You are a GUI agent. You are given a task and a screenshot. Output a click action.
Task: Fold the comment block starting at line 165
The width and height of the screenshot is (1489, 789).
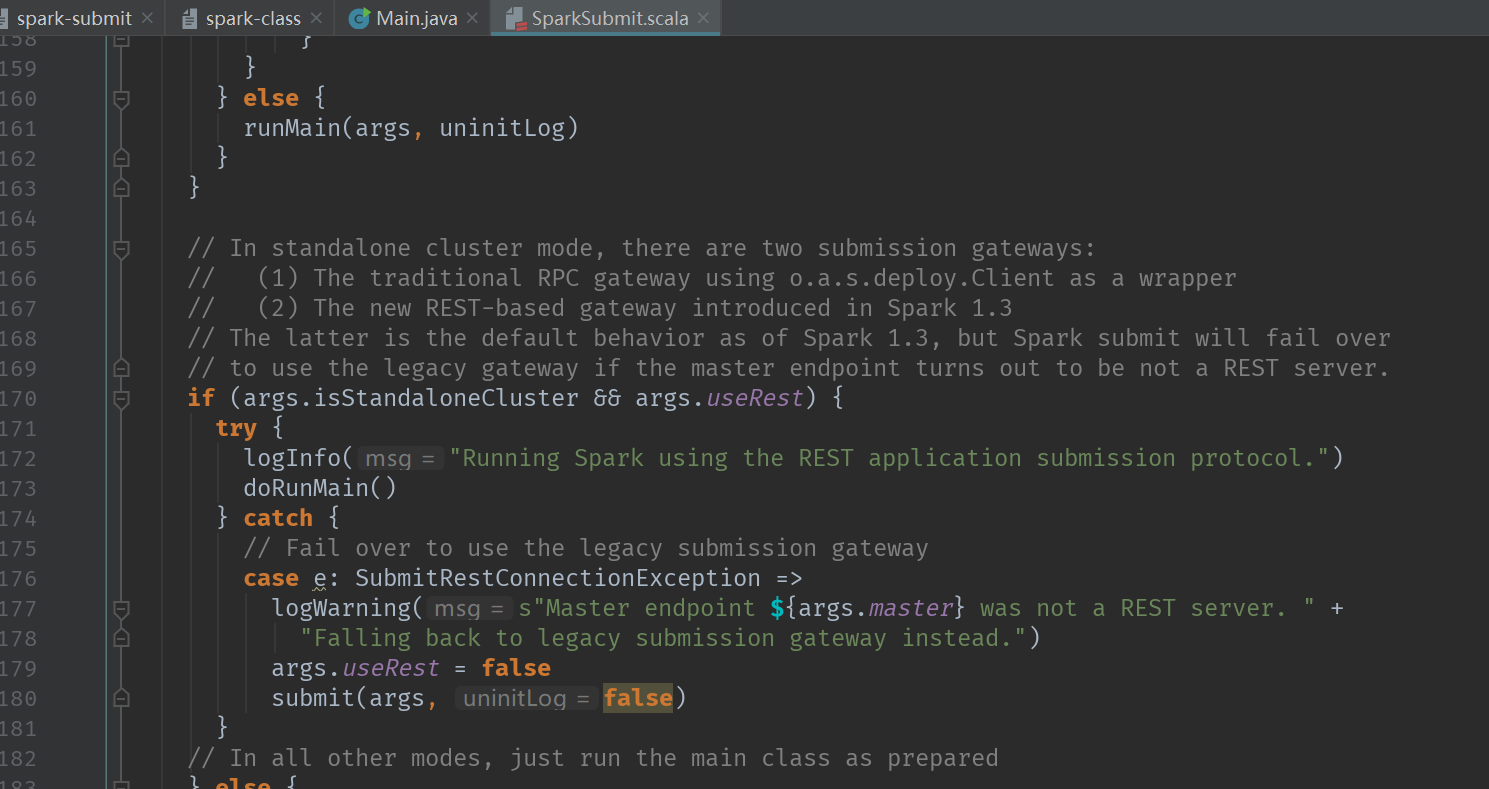pyautogui.click(x=122, y=248)
